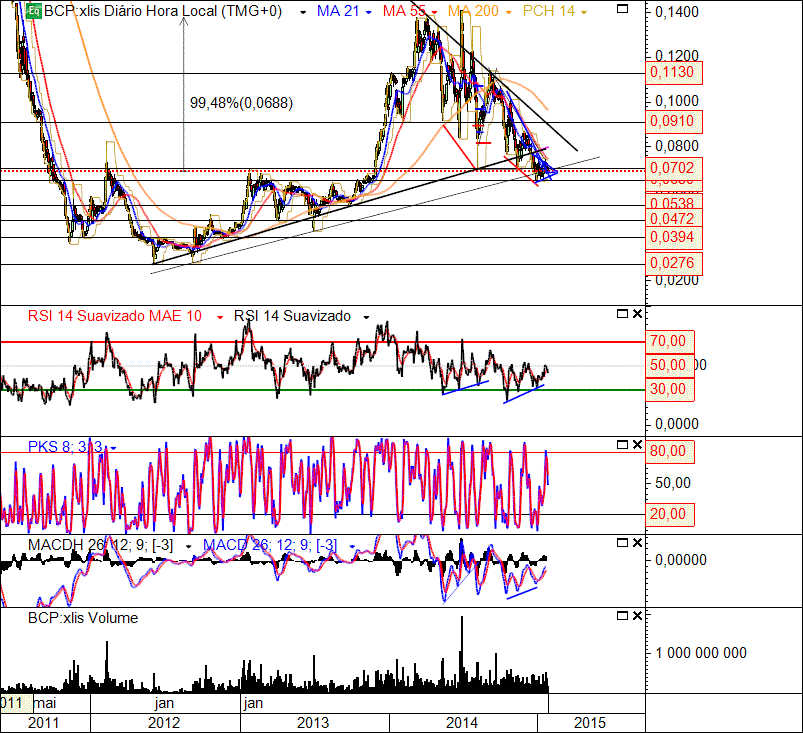Close the RSI 14 Suavizado panel
803x733 pixels.
[637, 315]
